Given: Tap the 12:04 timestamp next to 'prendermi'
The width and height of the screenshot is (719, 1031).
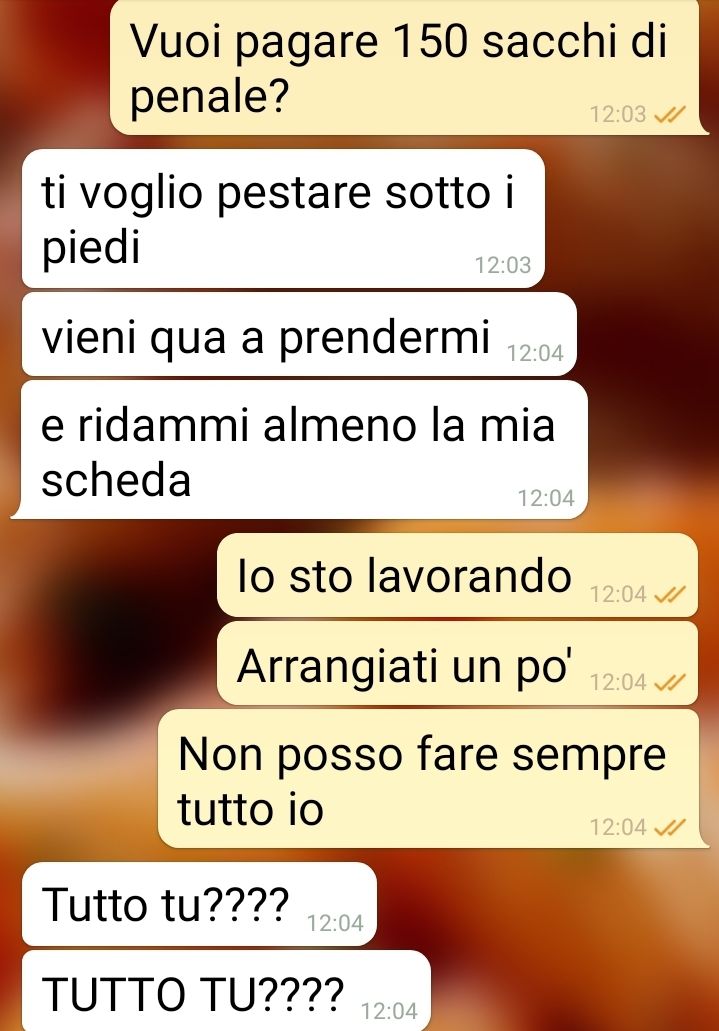Looking at the screenshot, I should tap(535, 354).
